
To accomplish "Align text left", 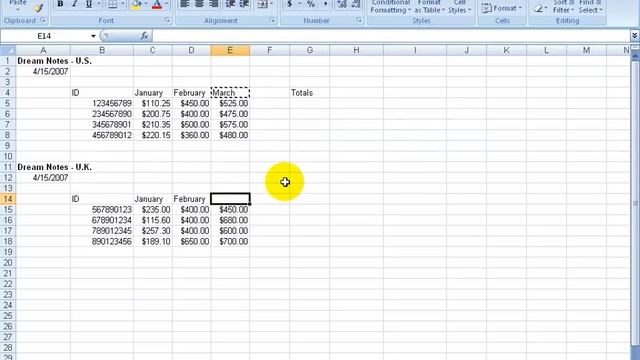I will tap(185, 4).
